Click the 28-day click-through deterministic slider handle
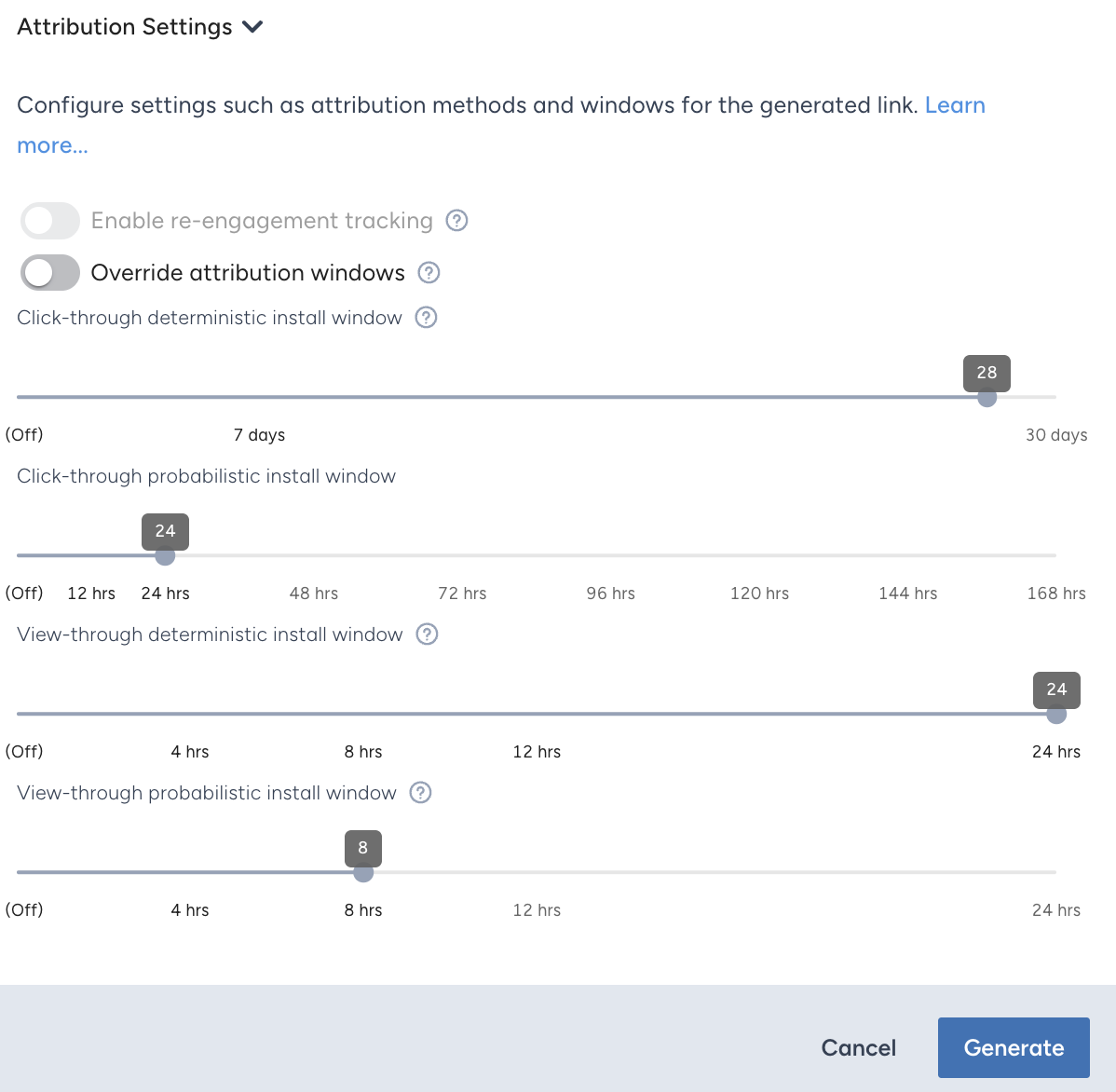The height and width of the screenshot is (1092, 1116). coord(987,397)
